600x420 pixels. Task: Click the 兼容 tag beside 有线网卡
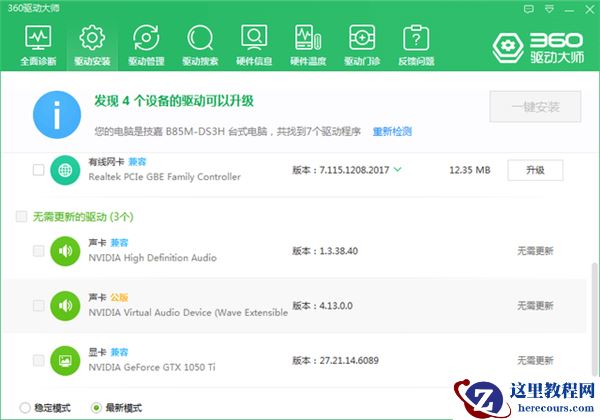pos(137,162)
